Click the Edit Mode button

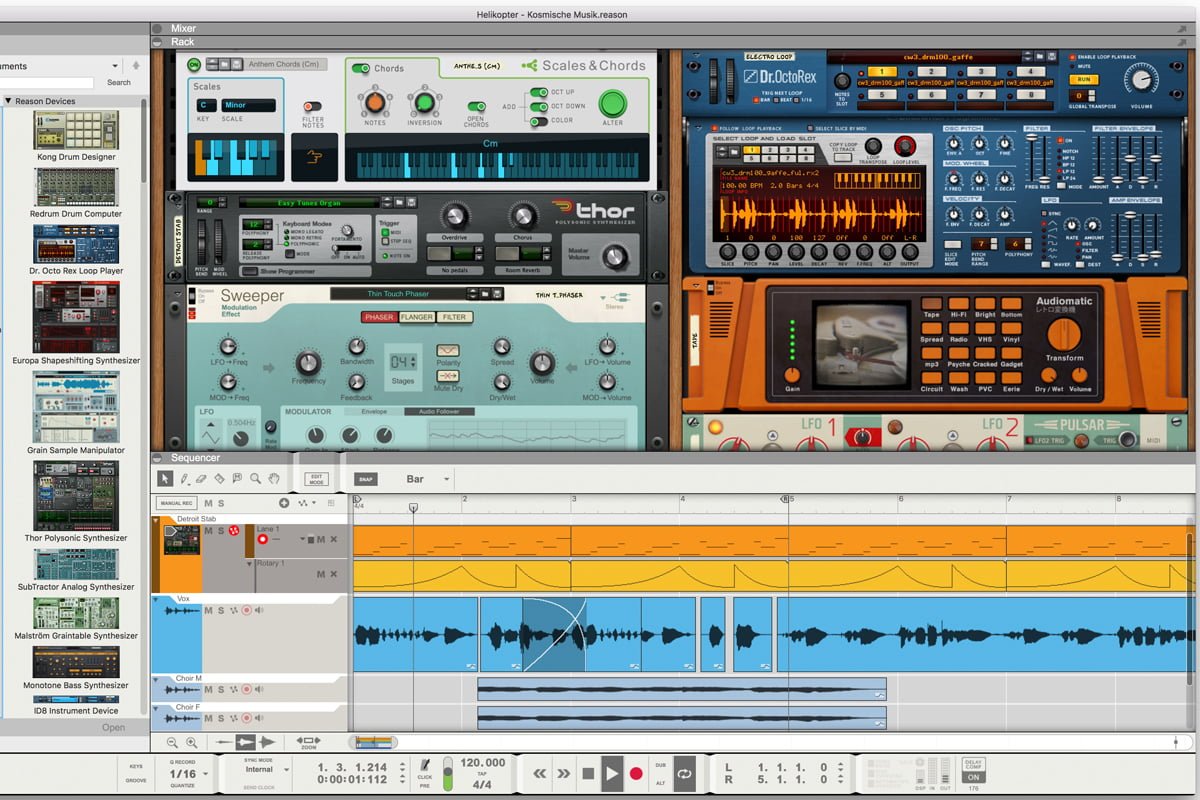(316, 479)
